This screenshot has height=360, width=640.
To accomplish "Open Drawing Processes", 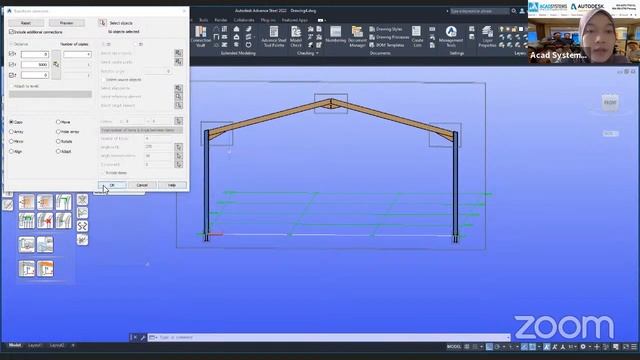I will 389,37.
